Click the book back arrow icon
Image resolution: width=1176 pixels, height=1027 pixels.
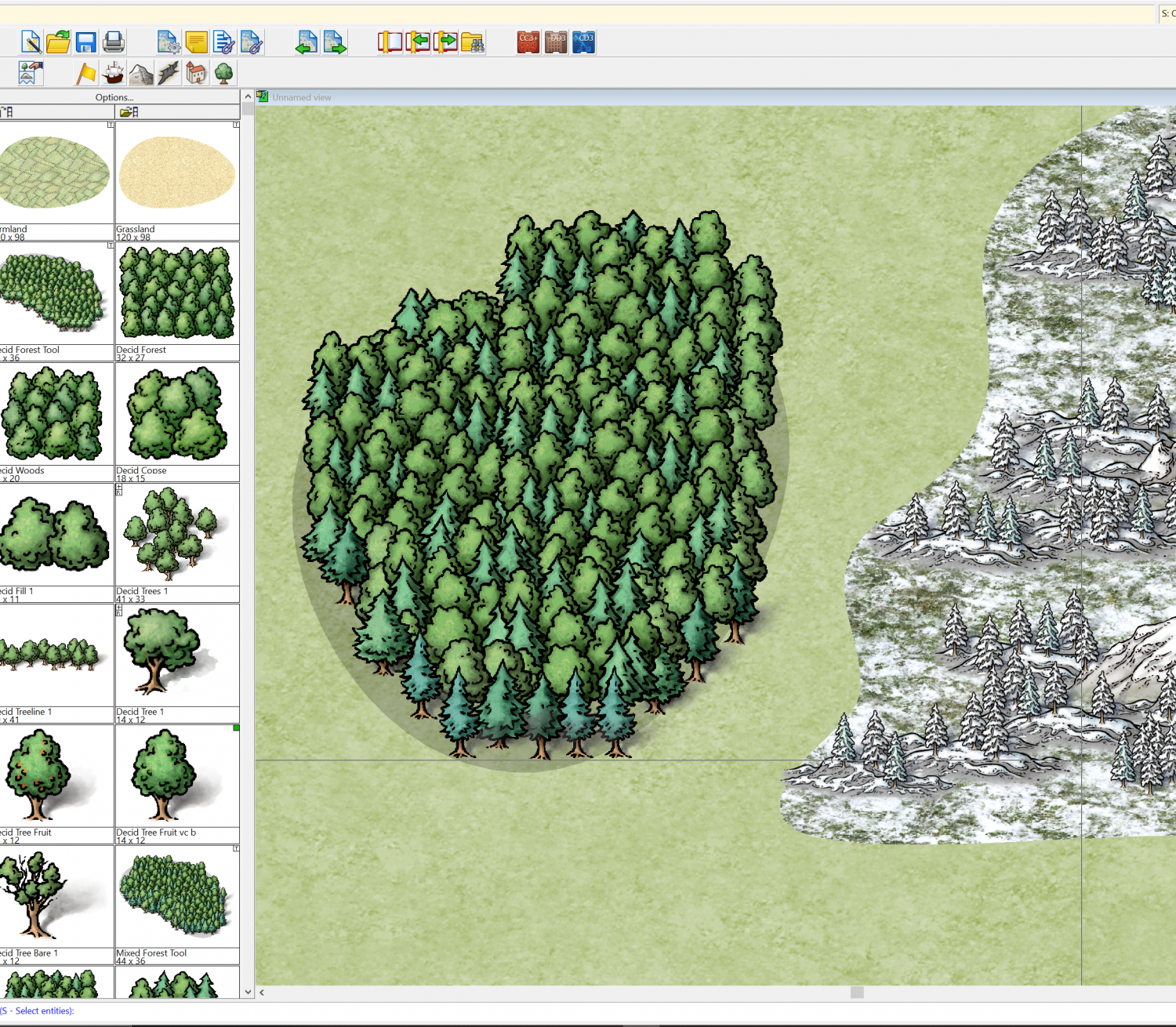(417, 42)
